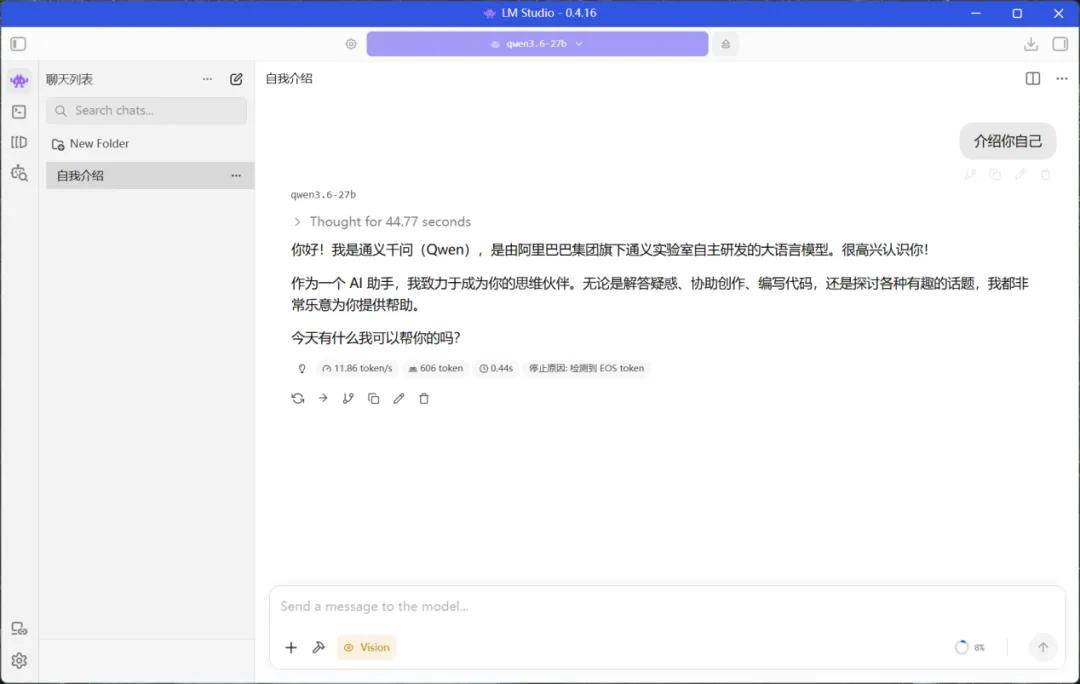Branch the conversation from assistant reply

[x=348, y=398]
